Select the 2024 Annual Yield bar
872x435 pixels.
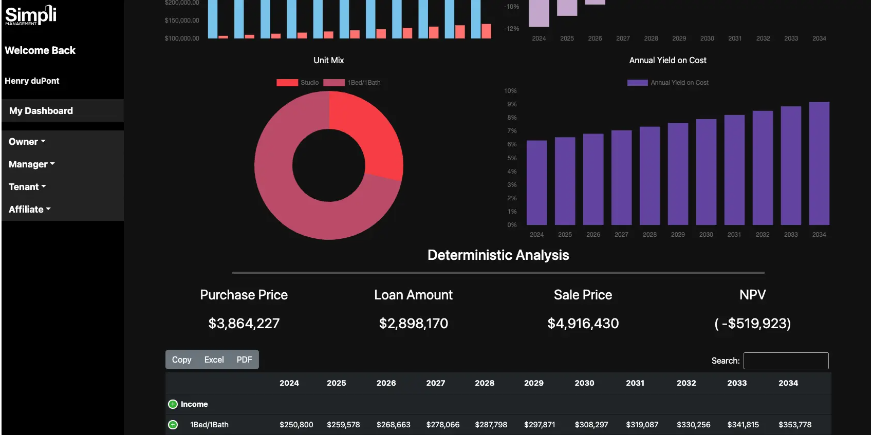(x=537, y=182)
